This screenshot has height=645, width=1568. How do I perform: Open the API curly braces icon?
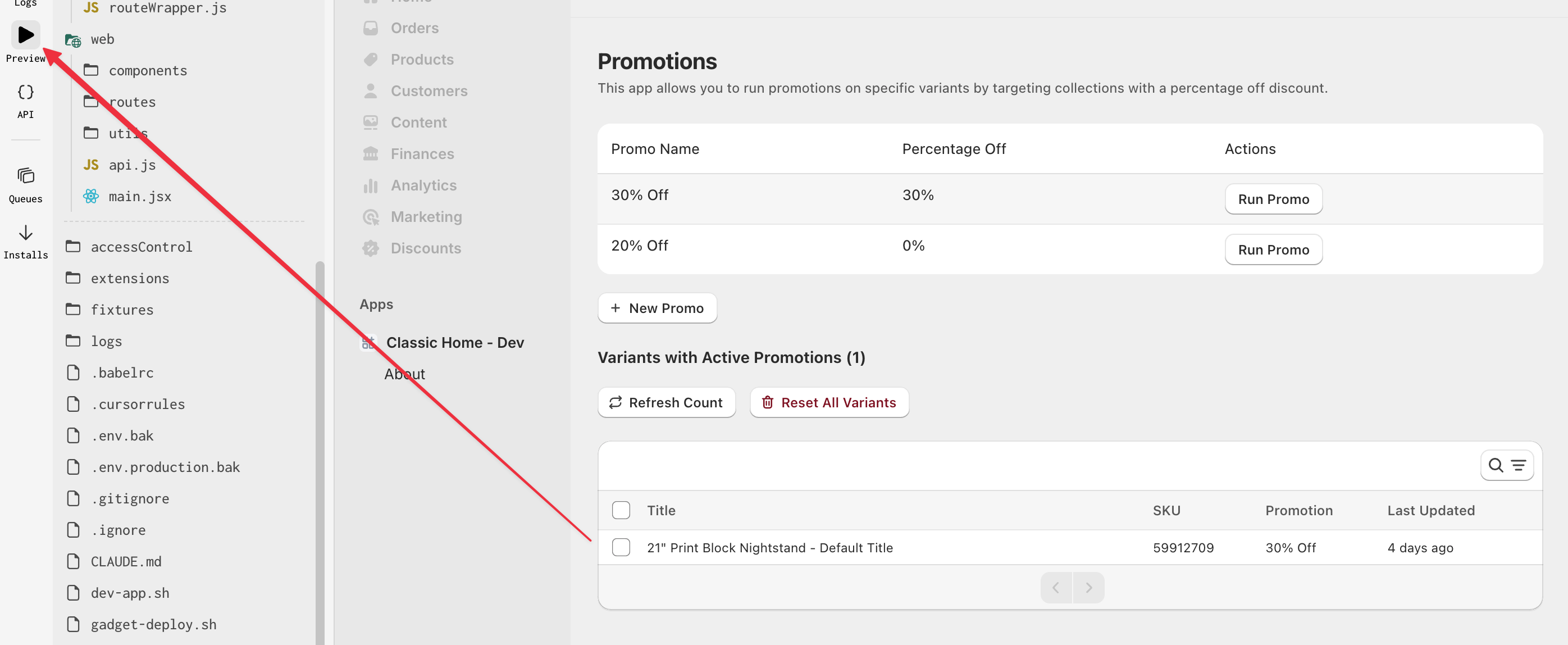pyautogui.click(x=26, y=92)
